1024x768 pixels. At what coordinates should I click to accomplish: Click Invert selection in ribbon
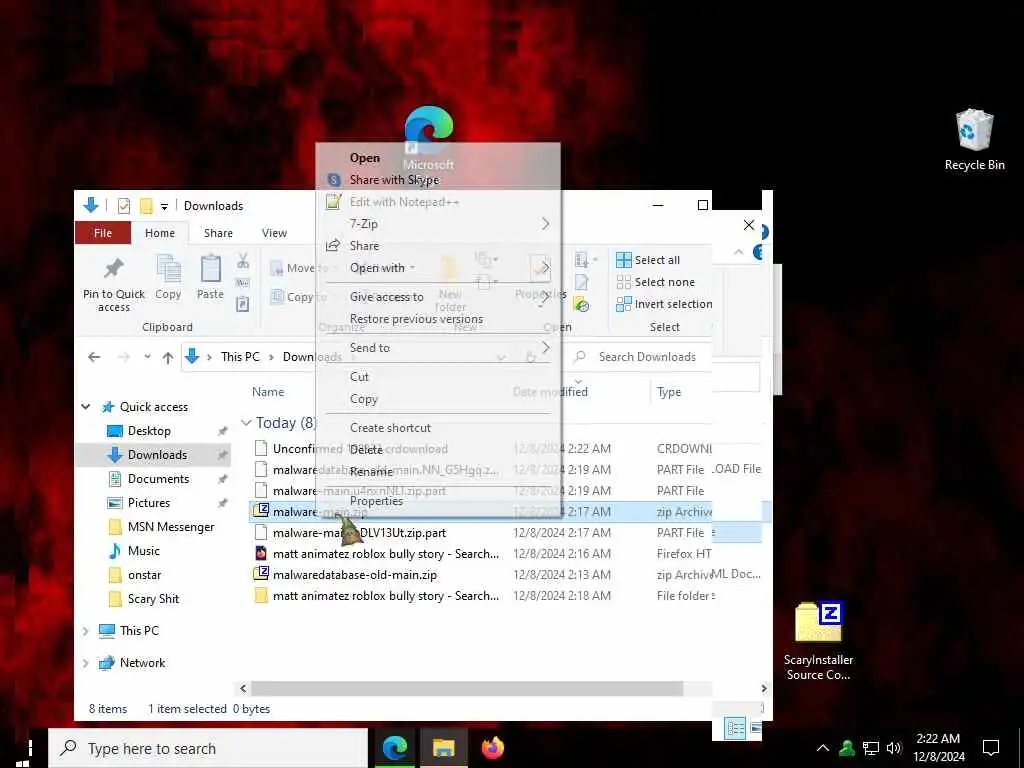664,304
